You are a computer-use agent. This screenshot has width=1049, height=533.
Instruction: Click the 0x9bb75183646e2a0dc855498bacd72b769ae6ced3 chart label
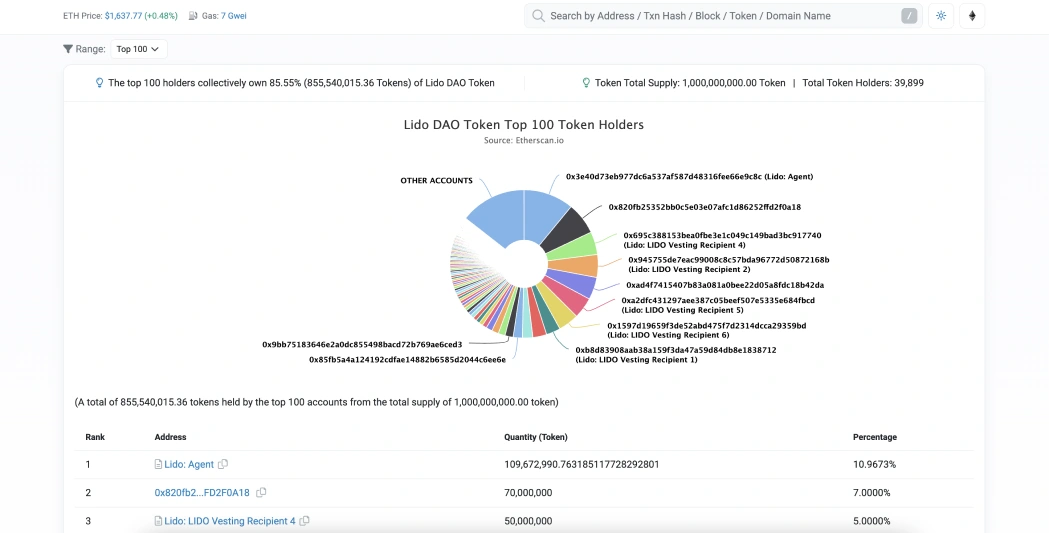point(362,345)
